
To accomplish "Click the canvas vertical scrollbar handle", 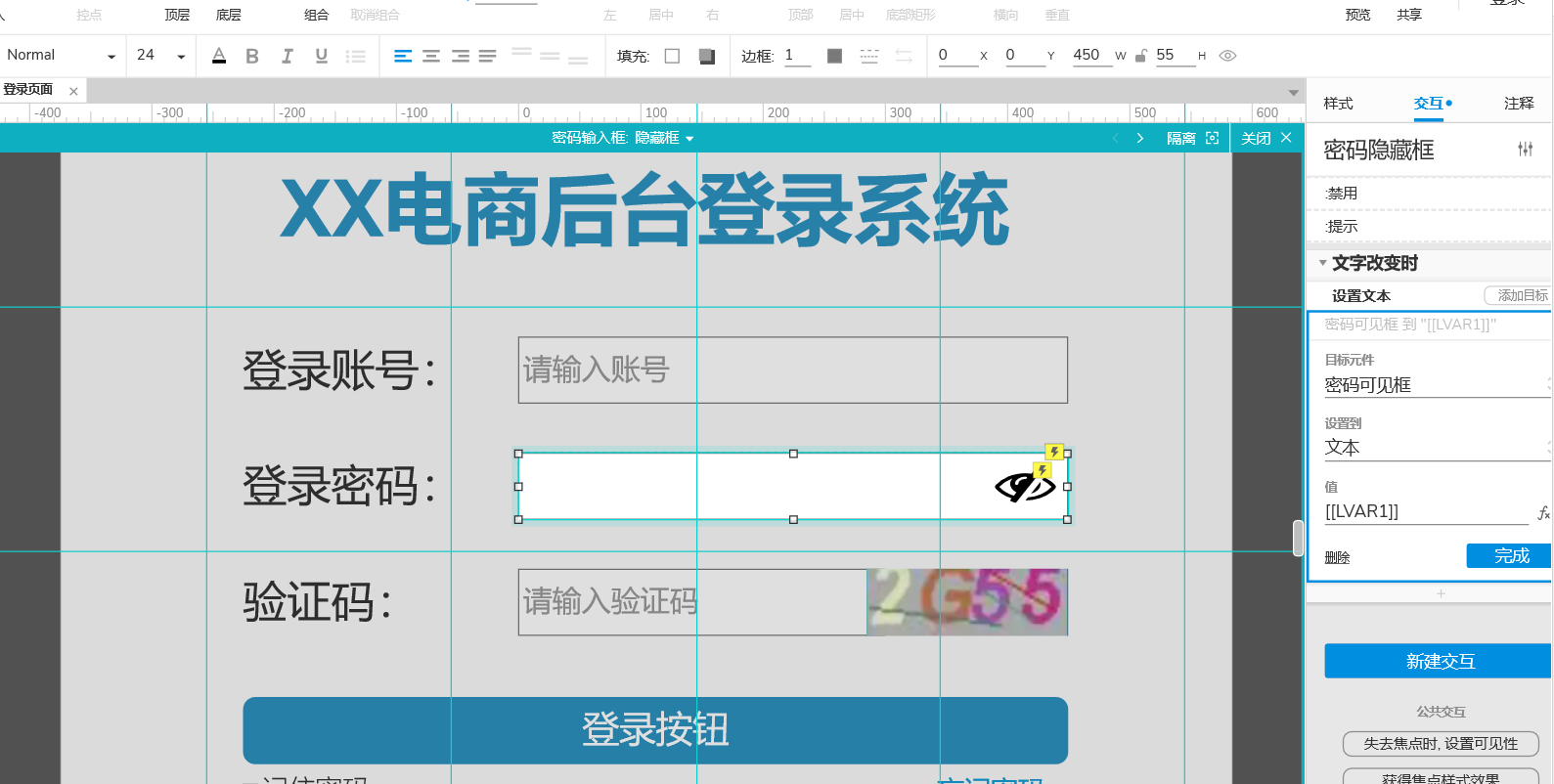I will point(1299,538).
